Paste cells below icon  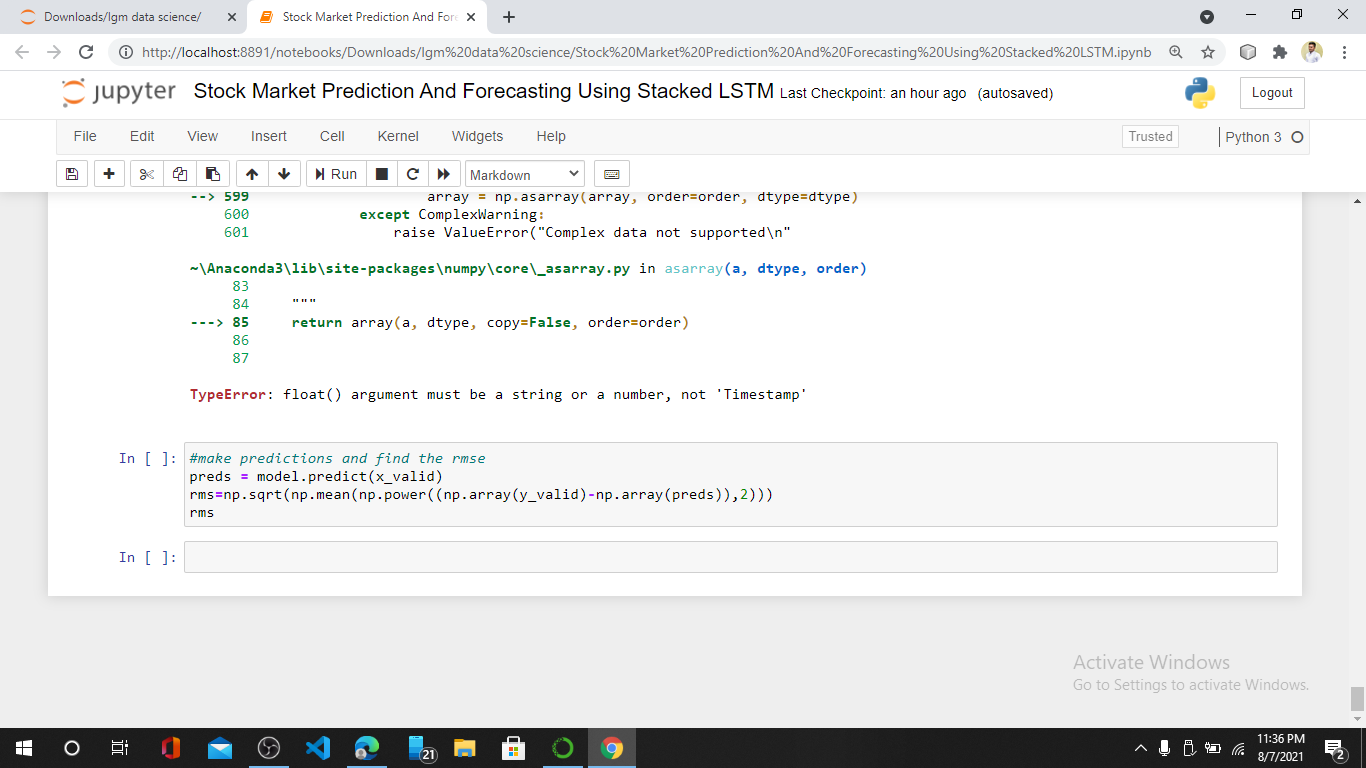coord(213,174)
